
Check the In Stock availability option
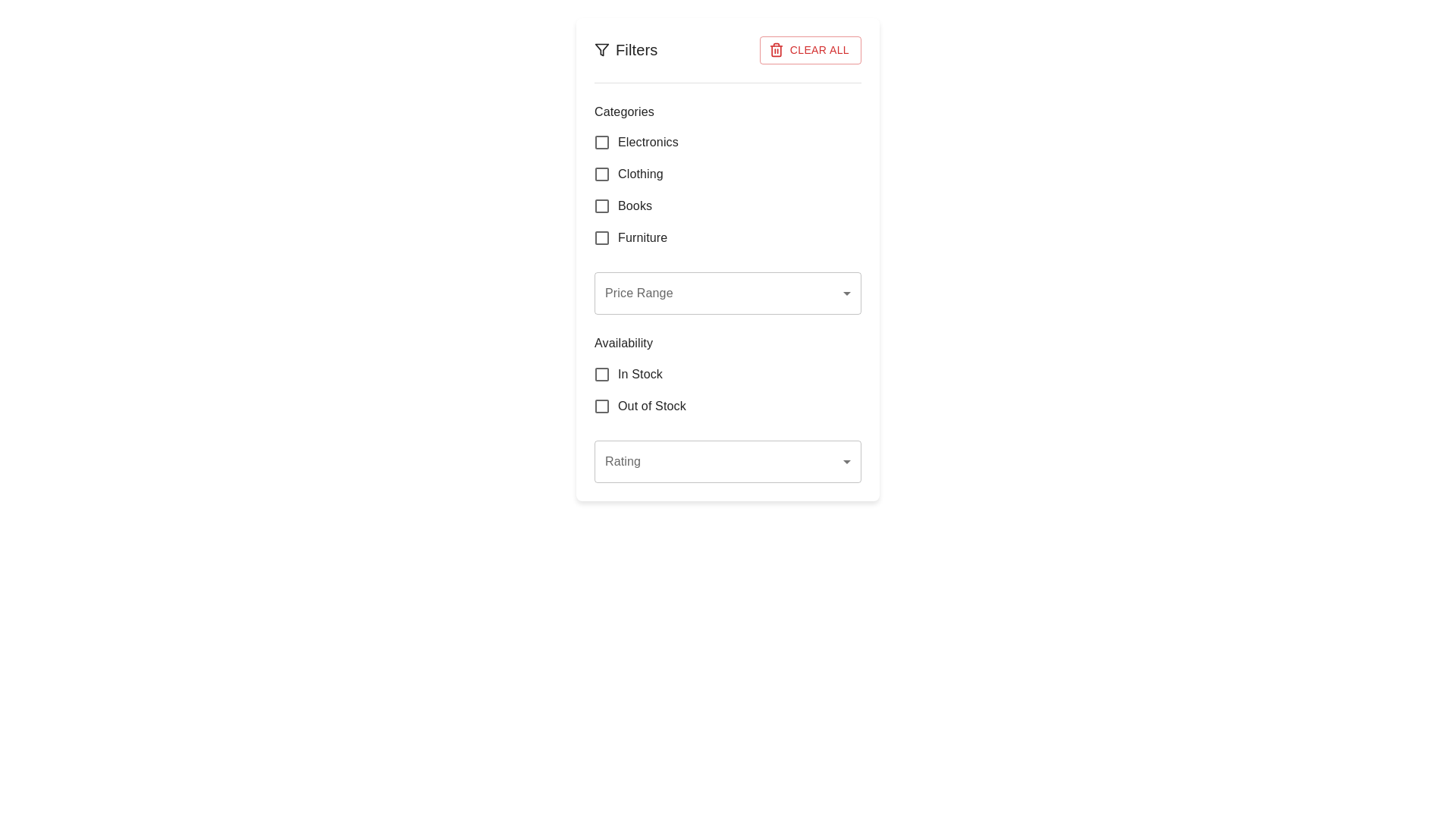point(602,374)
